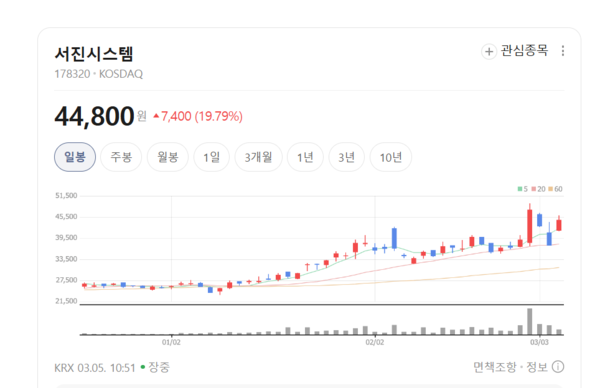Click the 01/02 date marker on chart axis
The height and width of the screenshot is (388, 600).
(171, 342)
